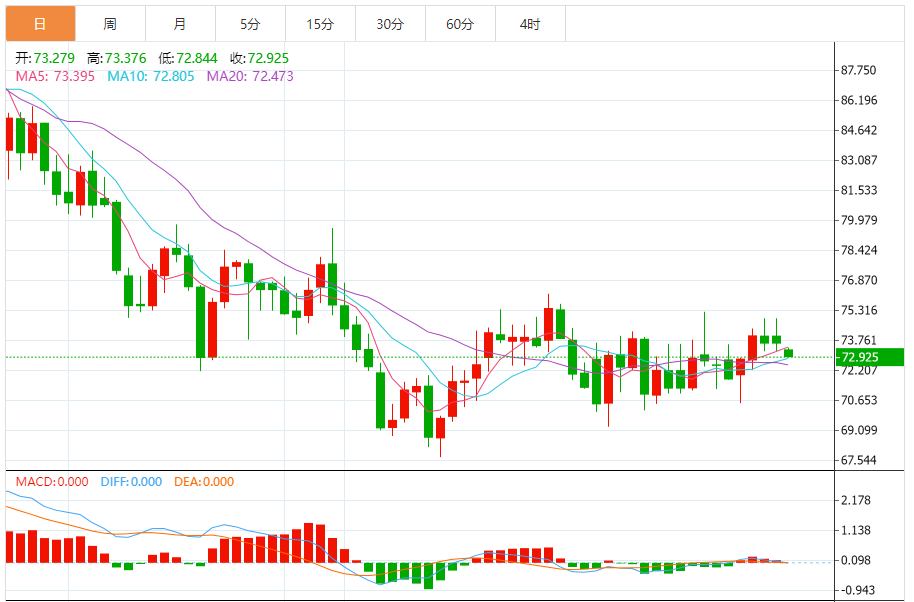Open the 30分 chart tab

(x=390, y=24)
